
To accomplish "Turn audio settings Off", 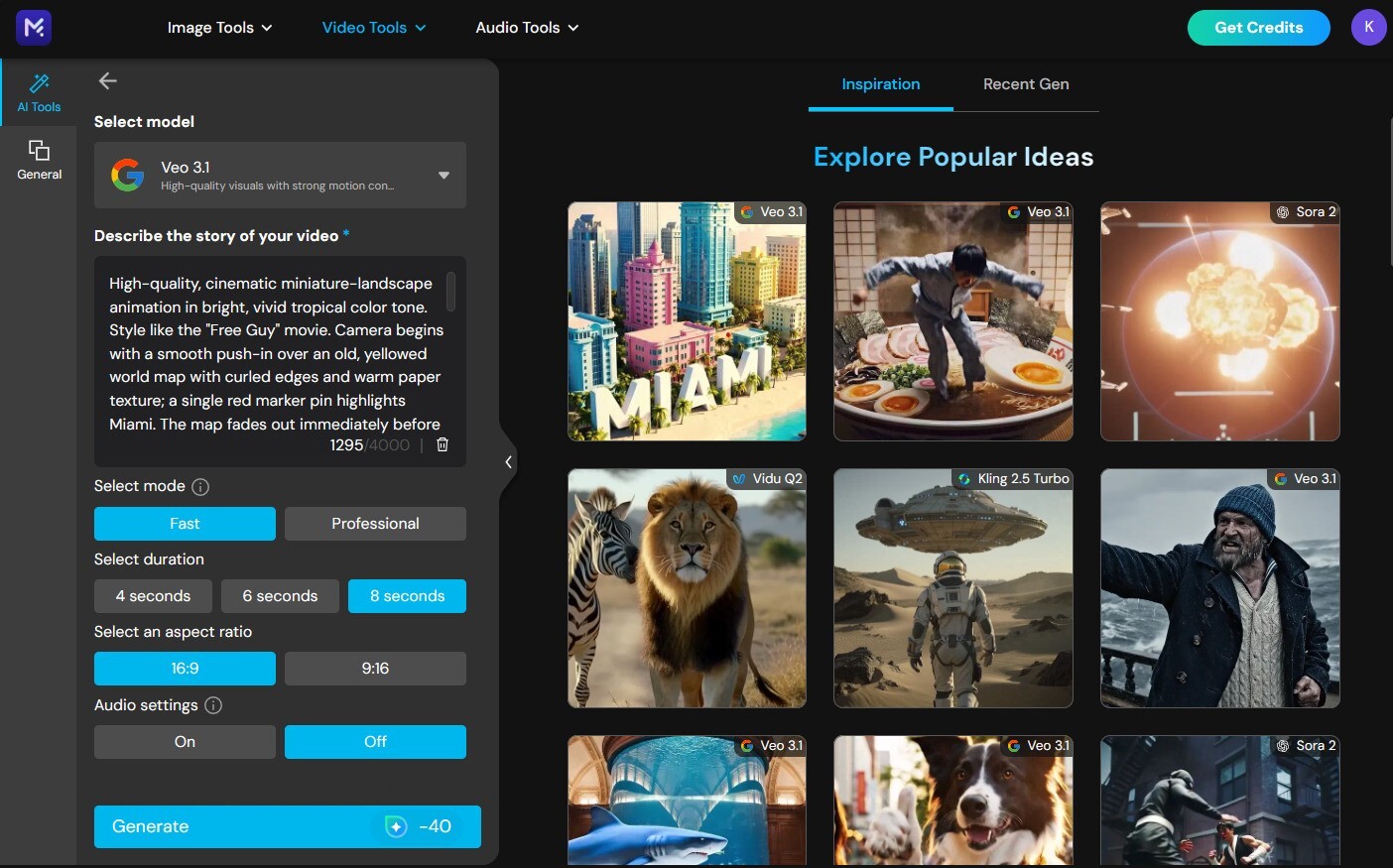I will point(375,742).
